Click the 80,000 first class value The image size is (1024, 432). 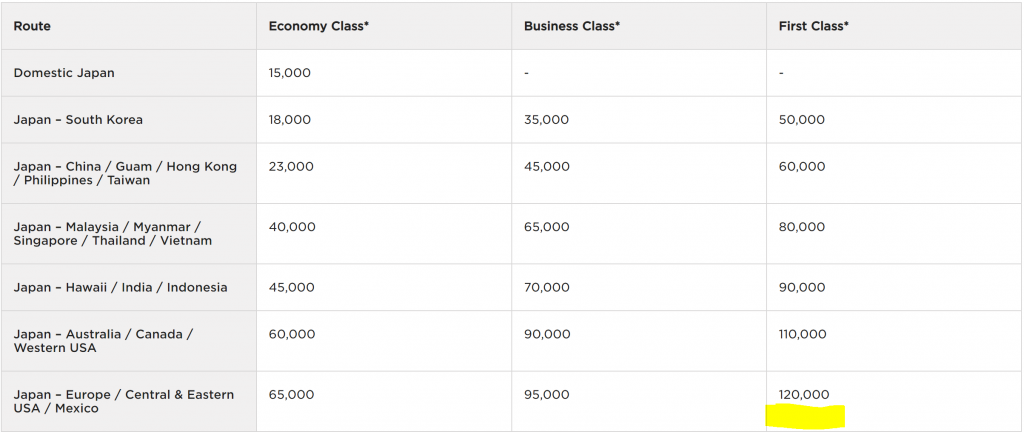coord(801,227)
